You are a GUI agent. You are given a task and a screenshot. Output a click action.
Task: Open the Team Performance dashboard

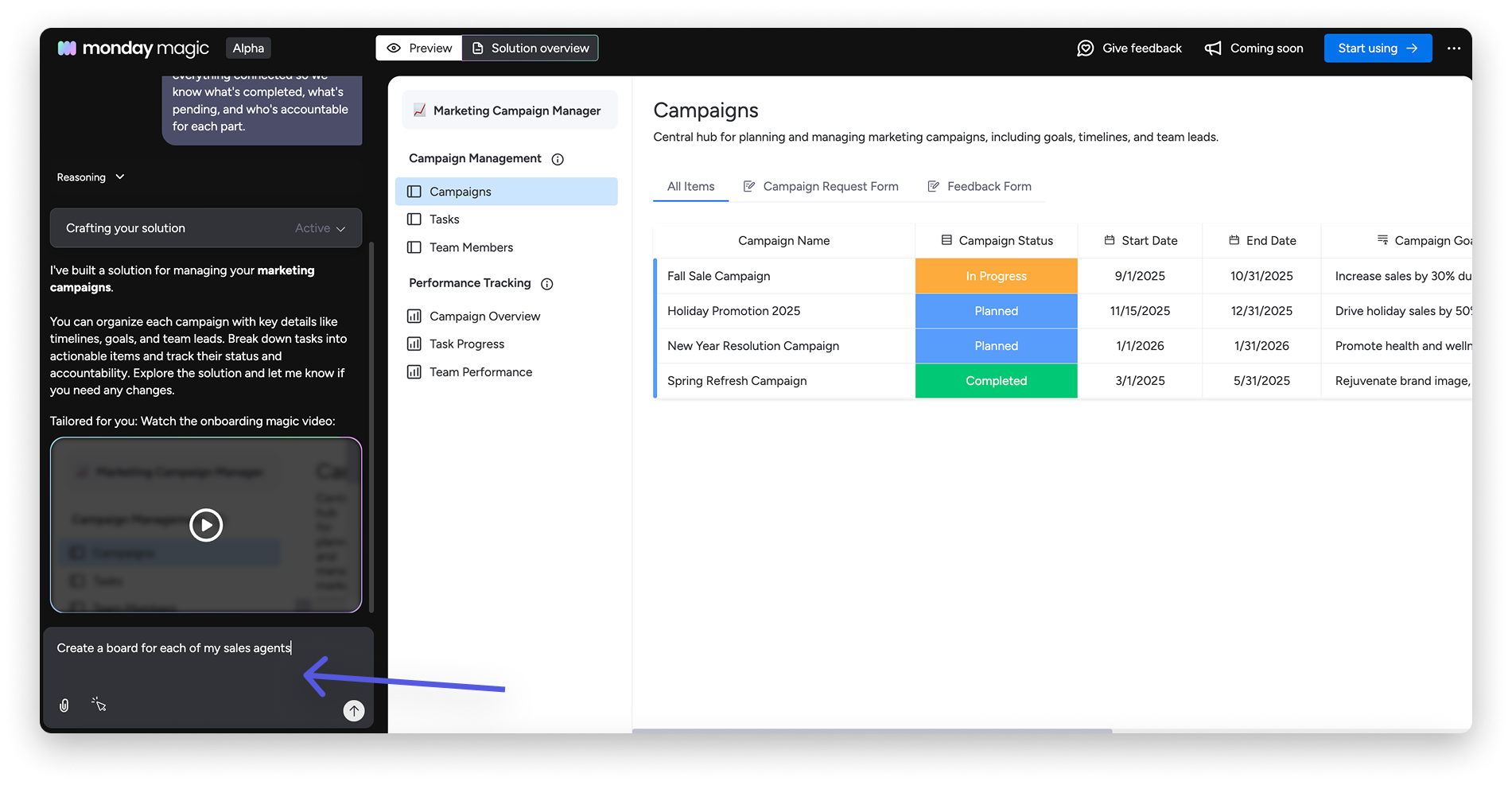tap(506, 372)
